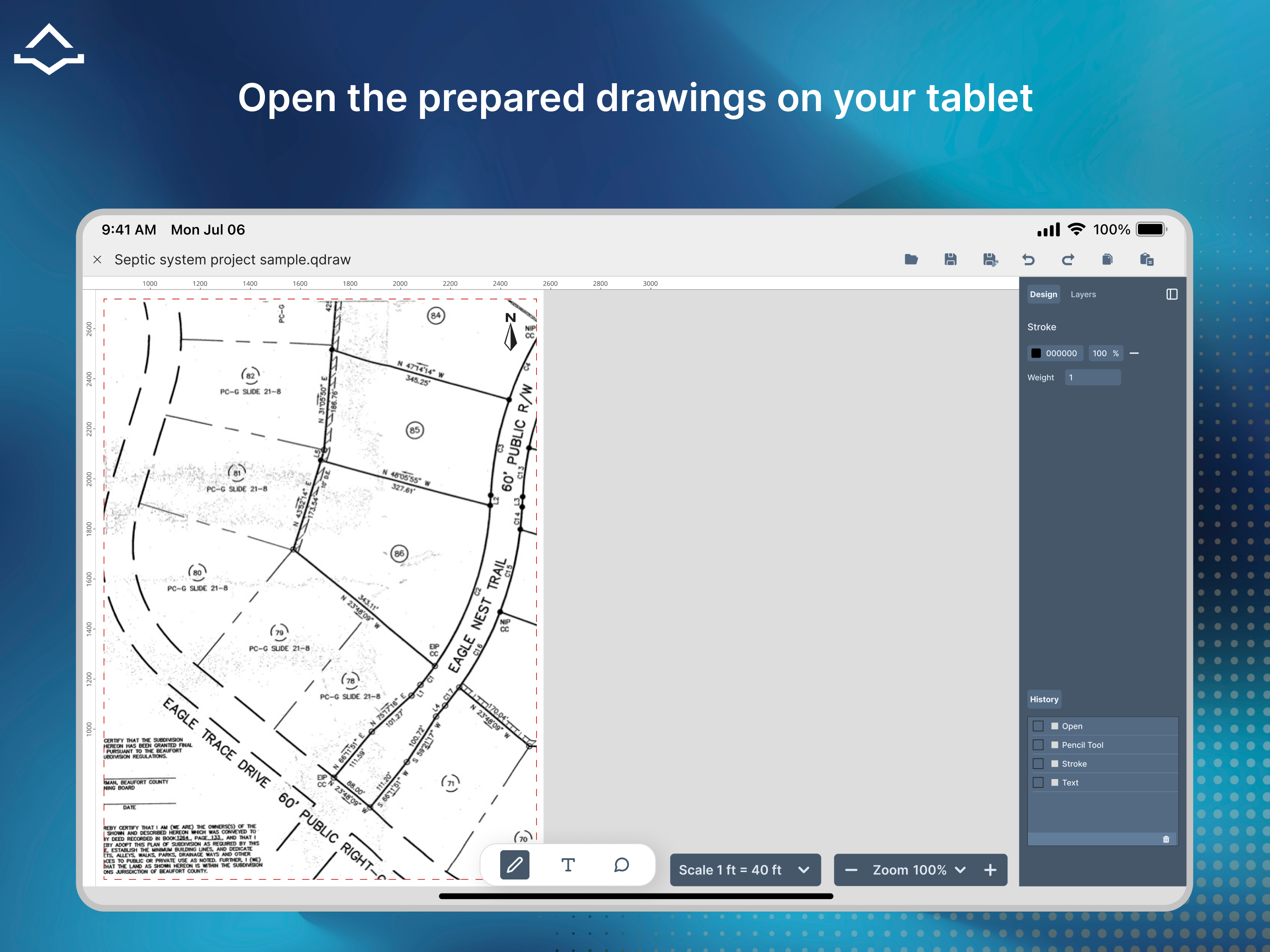Viewport: 1270px width, 952px height.
Task: Click the Save As icon with pencil
Action: [991, 259]
